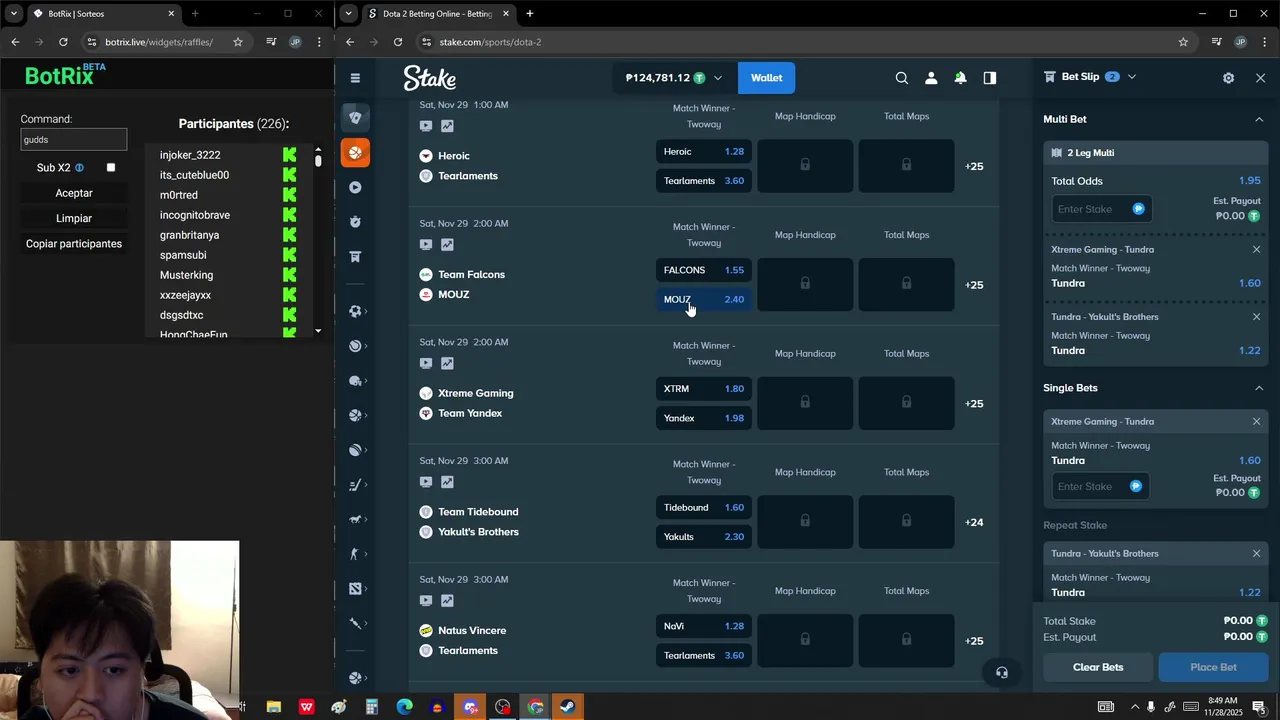Remove Tundra - Yakult's Brothers leg from Multi Bet
The width and height of the screenshot is (1280, 720).
[1257, 317]
